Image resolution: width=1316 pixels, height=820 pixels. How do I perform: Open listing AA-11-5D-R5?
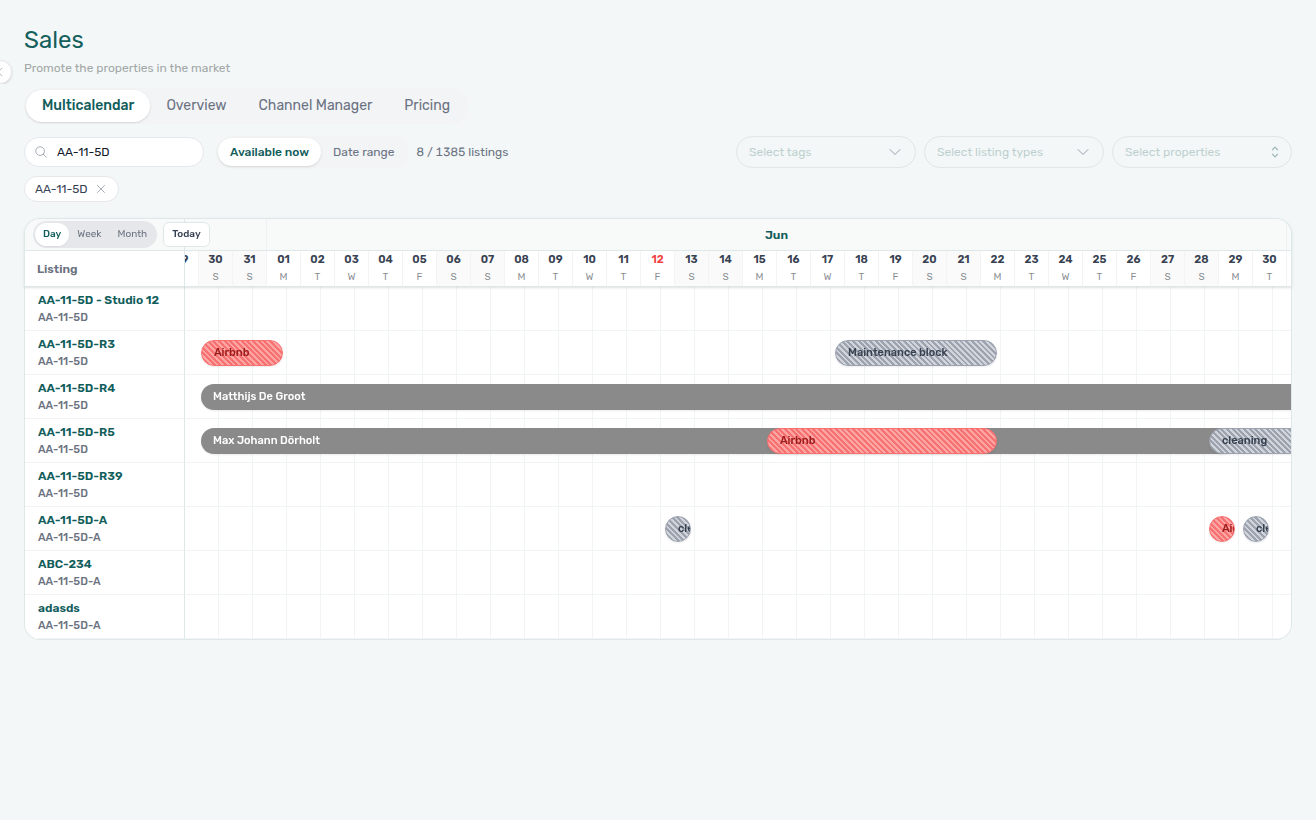pyautogui.click(x=76, y=432)
